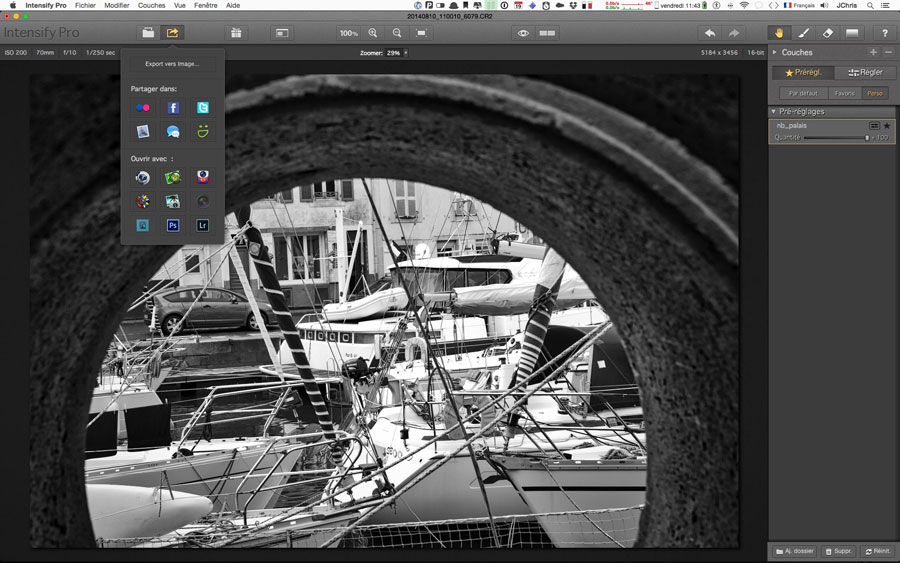This screenshot has height=563, width=900.
Task: Share to Flickr
Action: (x=143, y=107)
